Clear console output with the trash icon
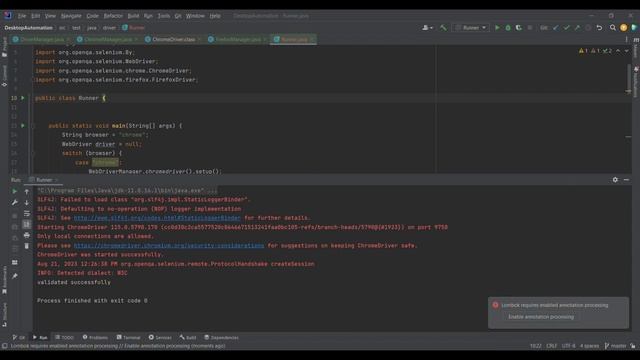The width and height of the screenshot is (640, 360). click(27, 246)
